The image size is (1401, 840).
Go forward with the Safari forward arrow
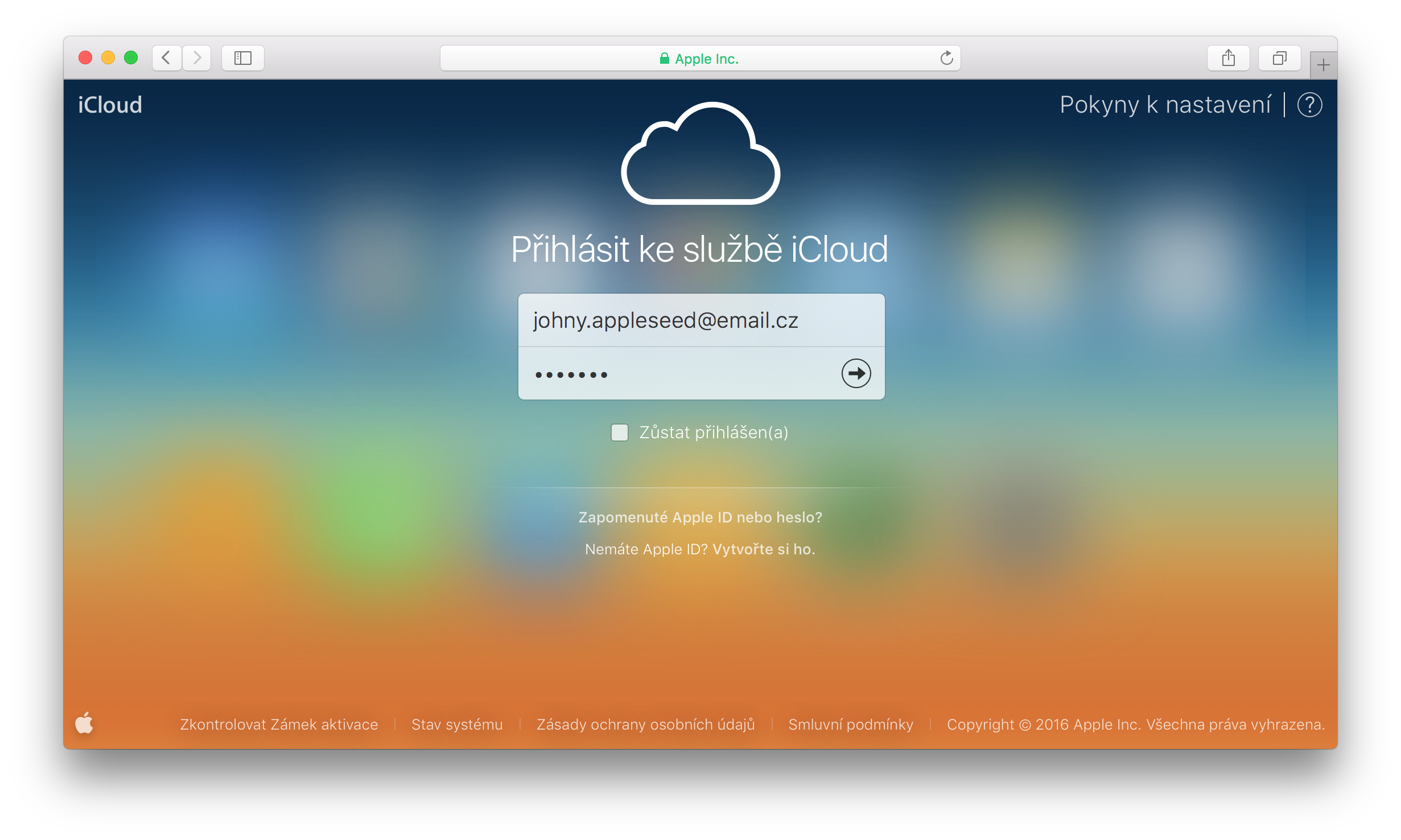[x=197, y=58]
